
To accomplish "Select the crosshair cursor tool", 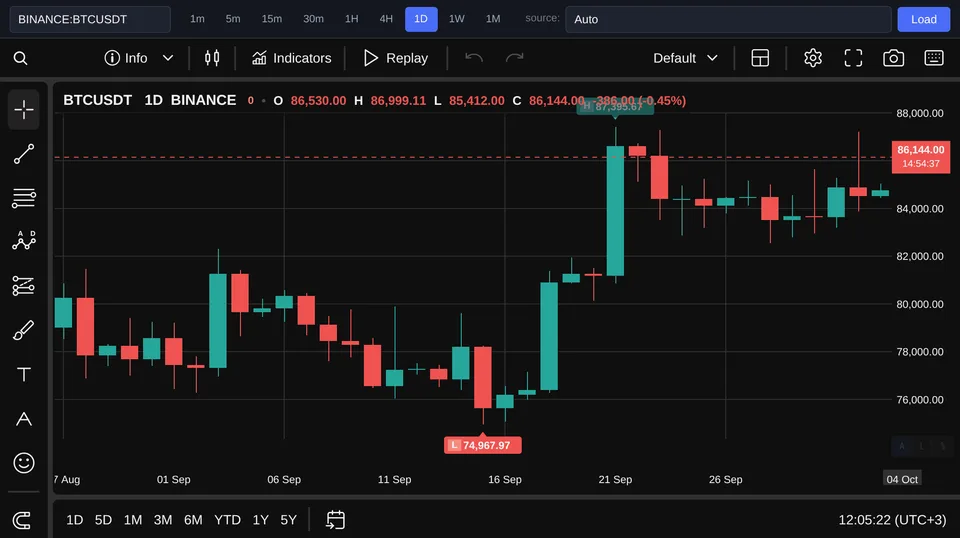I will [24, 110].
